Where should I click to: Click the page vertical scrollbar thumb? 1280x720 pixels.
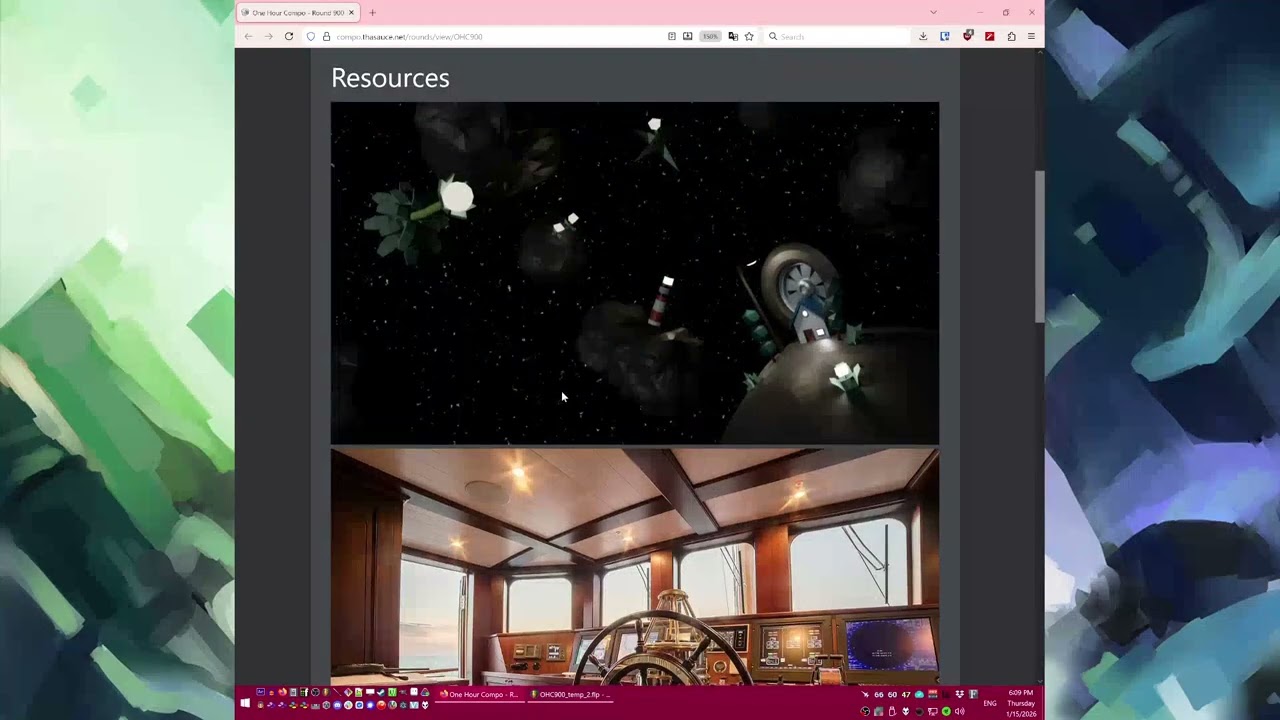[1039, 246]
